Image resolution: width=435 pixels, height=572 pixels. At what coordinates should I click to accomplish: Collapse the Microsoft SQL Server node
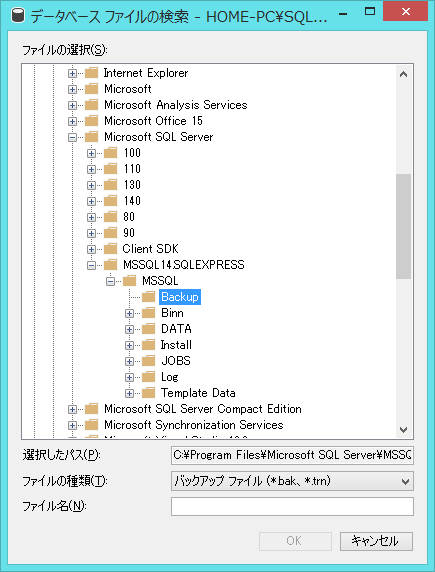coord(72,137)
